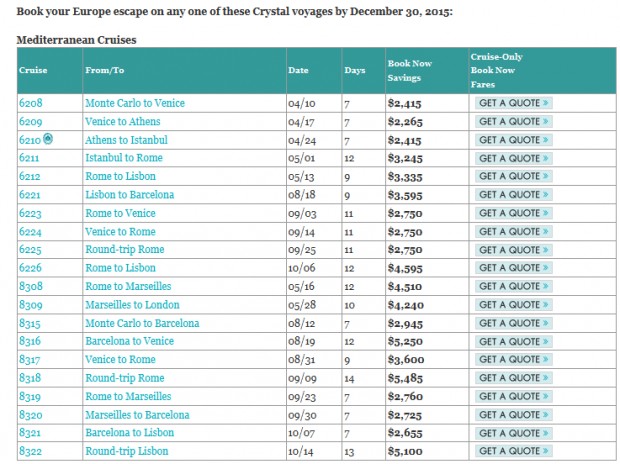Open cruise number 6208 link
The width and height of the screenshot is (620, 464).
(30, 103)
